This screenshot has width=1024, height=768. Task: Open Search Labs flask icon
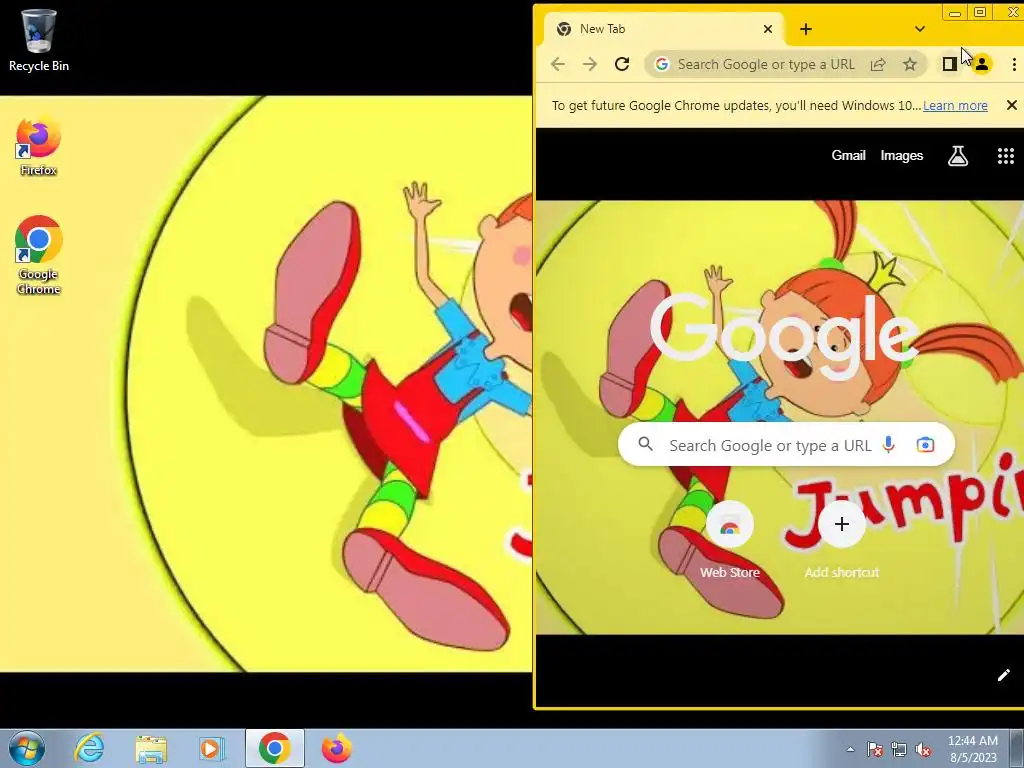[958, 155]
